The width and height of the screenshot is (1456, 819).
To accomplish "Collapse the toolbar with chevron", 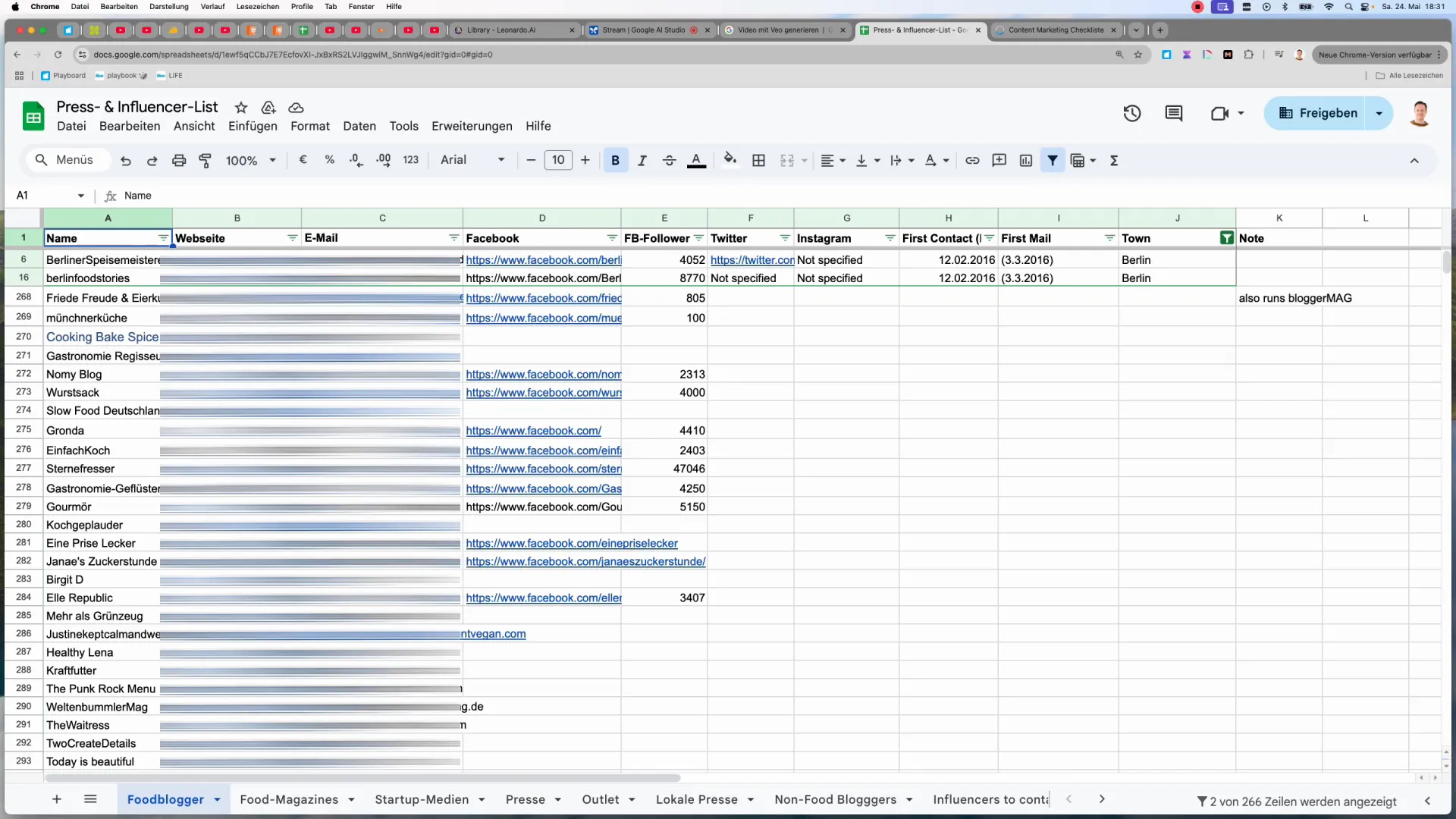I will [1414, 161].
